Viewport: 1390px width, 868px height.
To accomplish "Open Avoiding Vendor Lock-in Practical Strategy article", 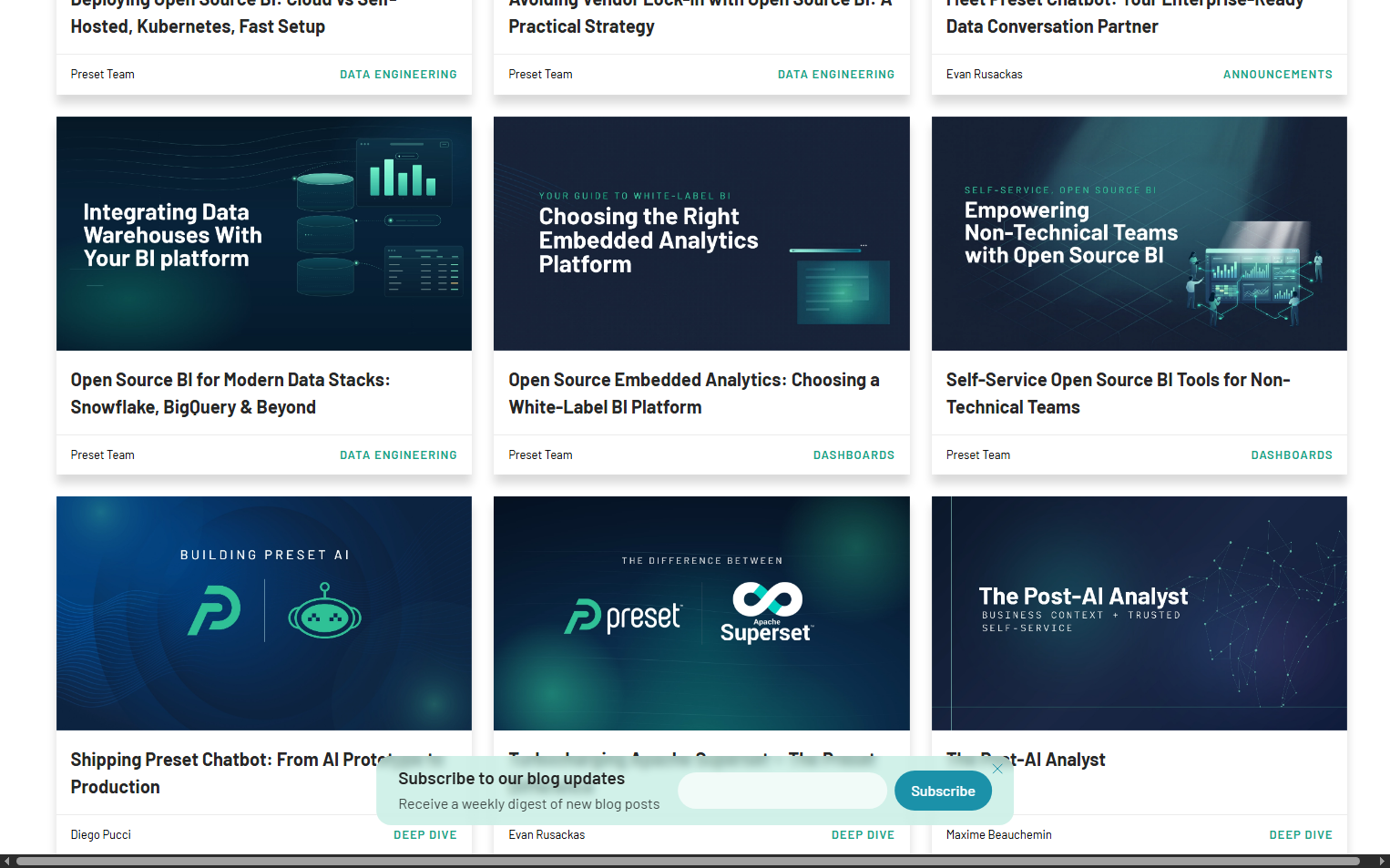I will (700, 15).
